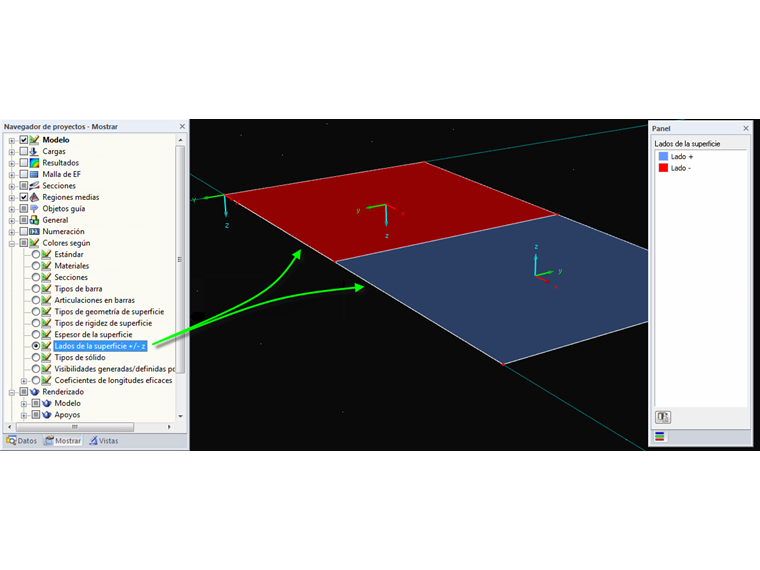The image size is (760, 570).
Task: Expand the Cargas tree node
Action: pyautogui.click(x=12, y=152)
